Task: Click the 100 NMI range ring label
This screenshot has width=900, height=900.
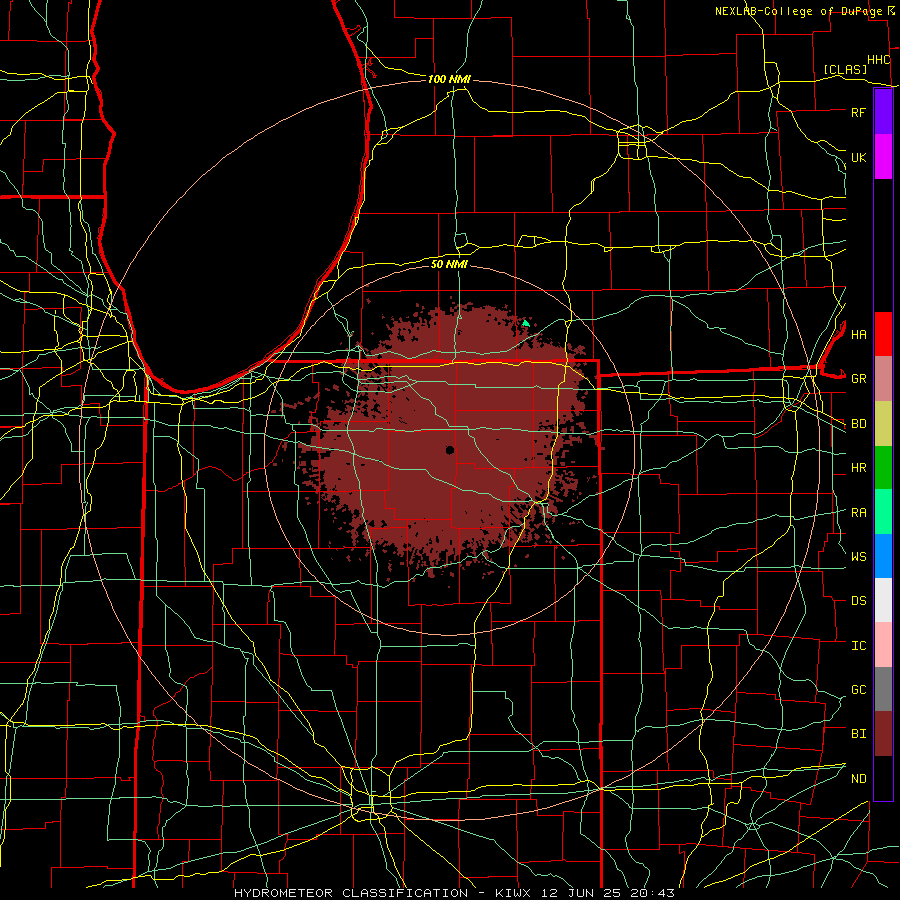Action: (x=449, y=79)
